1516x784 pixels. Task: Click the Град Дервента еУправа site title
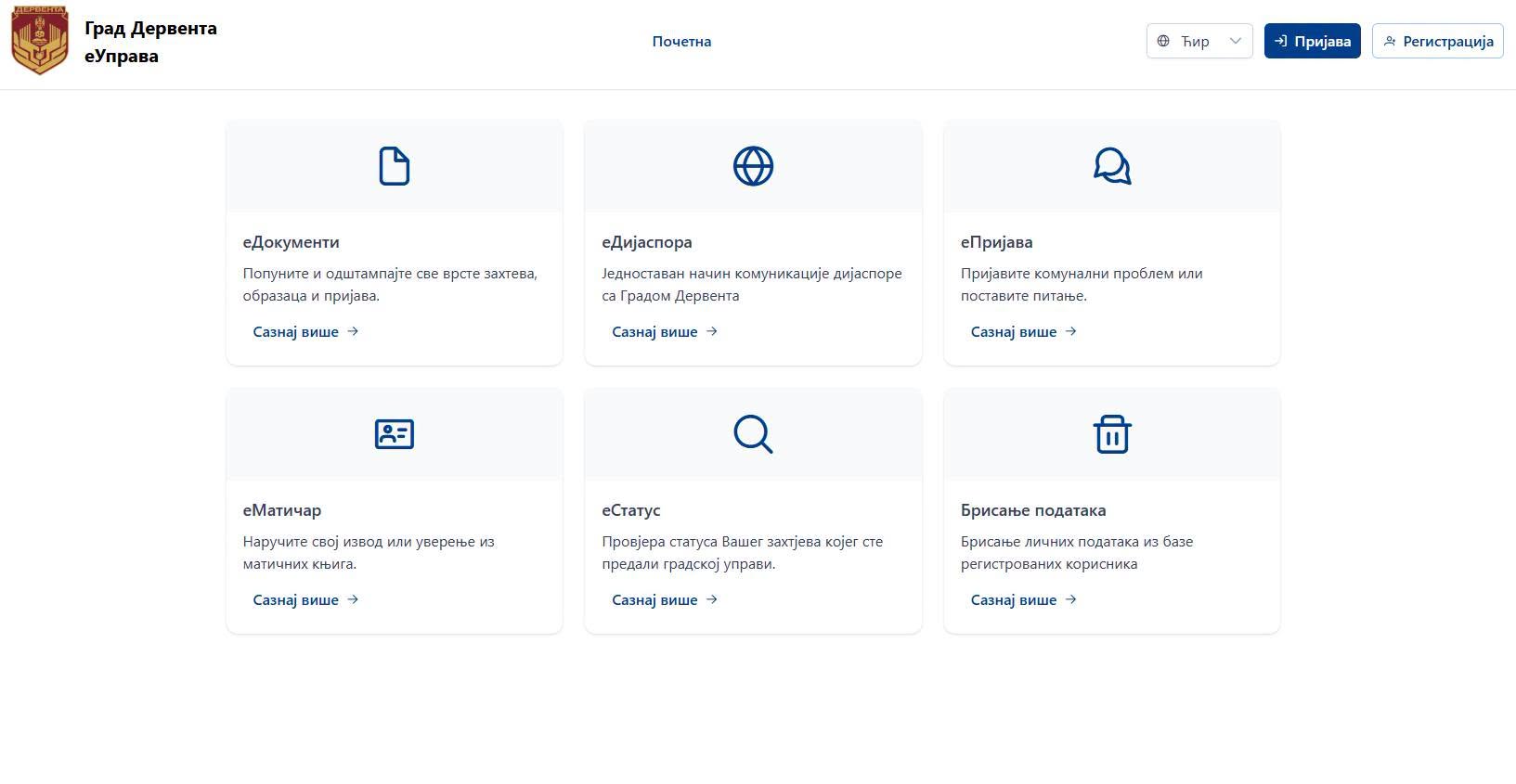click(x=150, y=42)
